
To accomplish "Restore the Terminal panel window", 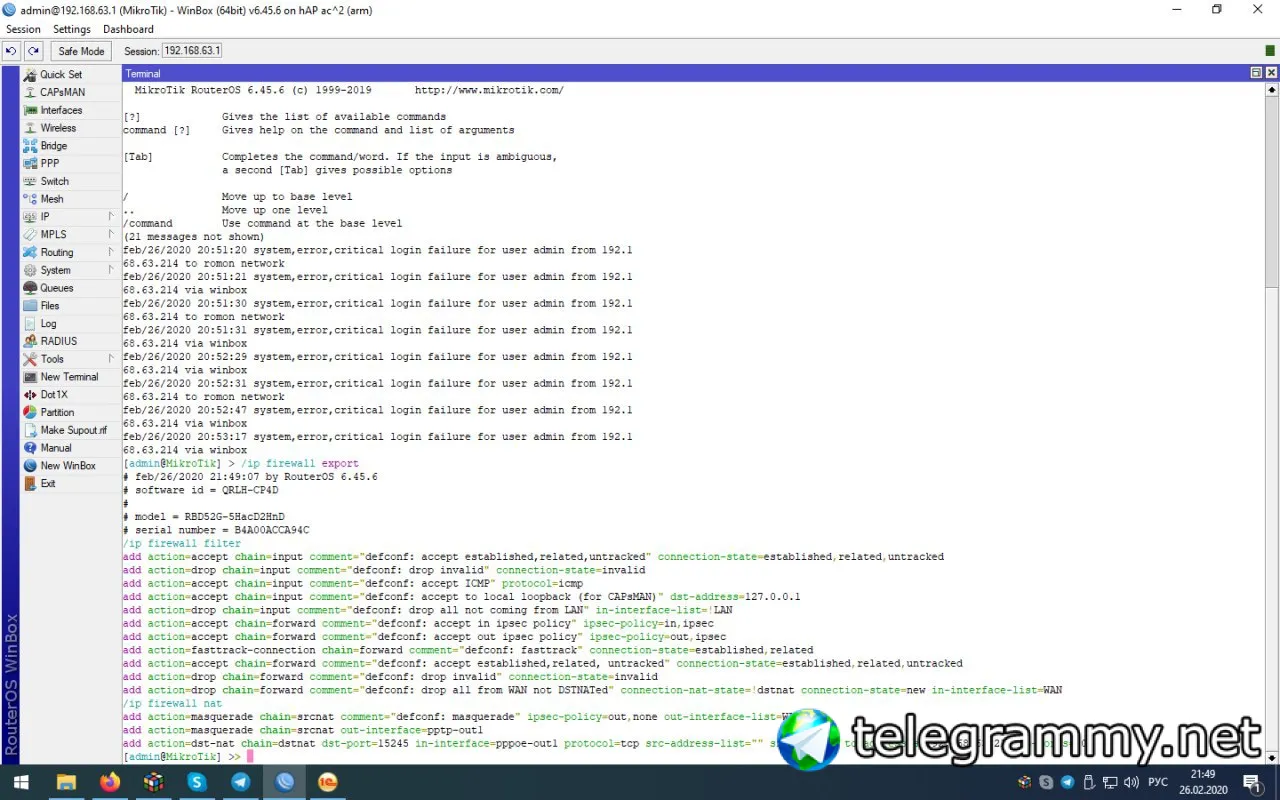I will click(x=1256, y=73).
